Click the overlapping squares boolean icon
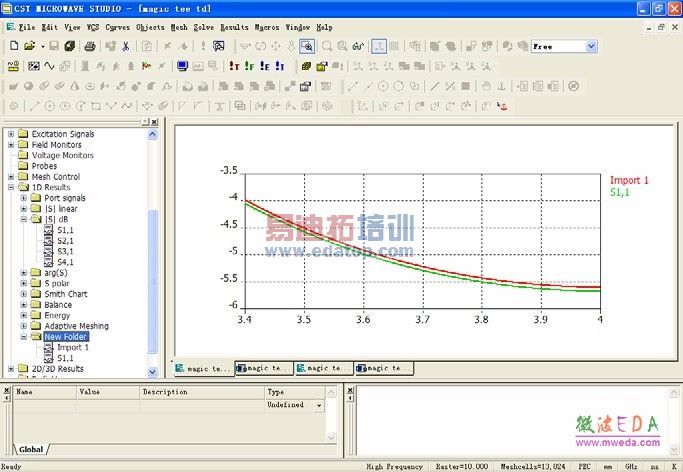683x472 pixels. tap(240, 106)
